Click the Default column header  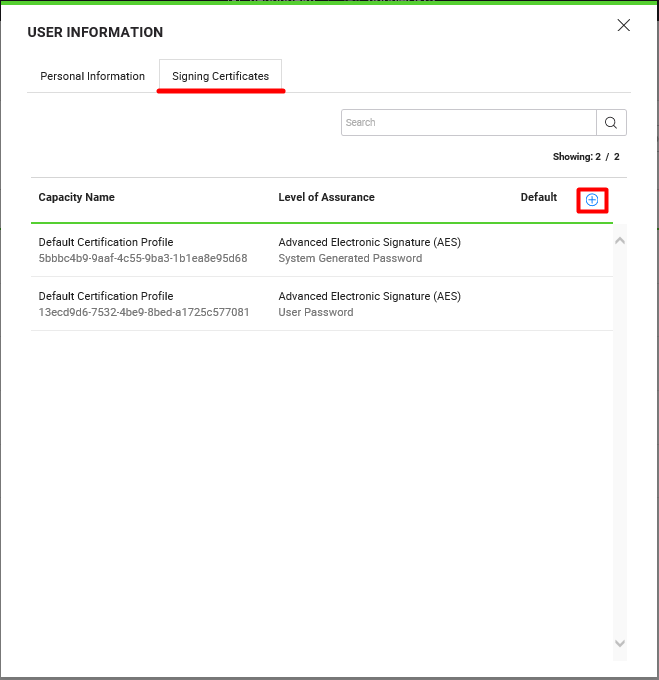click(x=538, y=197)
